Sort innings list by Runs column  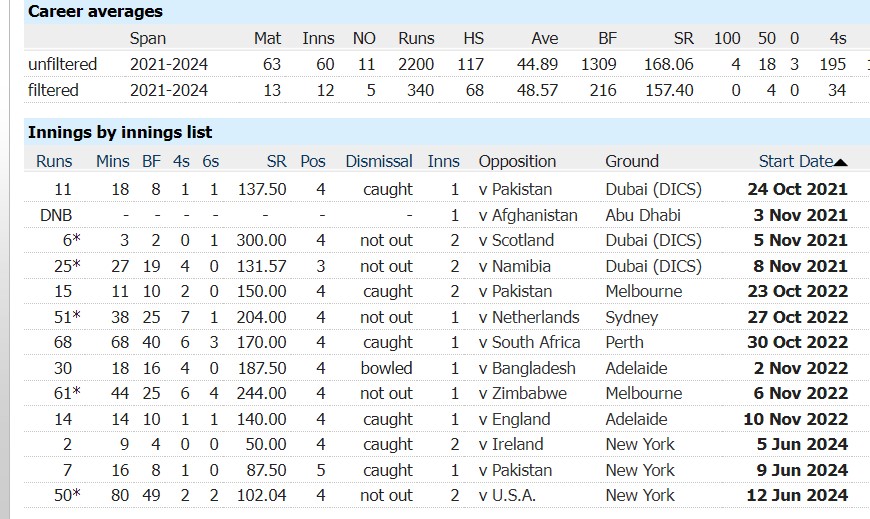(x=54, y=162)
